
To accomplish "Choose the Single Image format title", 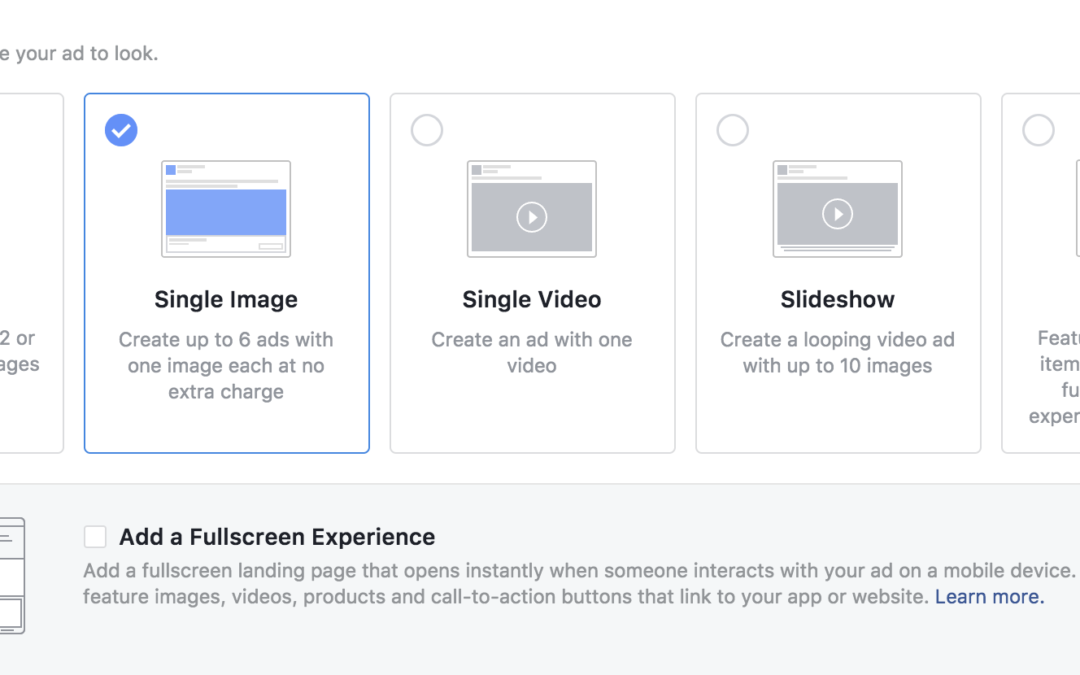I will coord(226,300).
